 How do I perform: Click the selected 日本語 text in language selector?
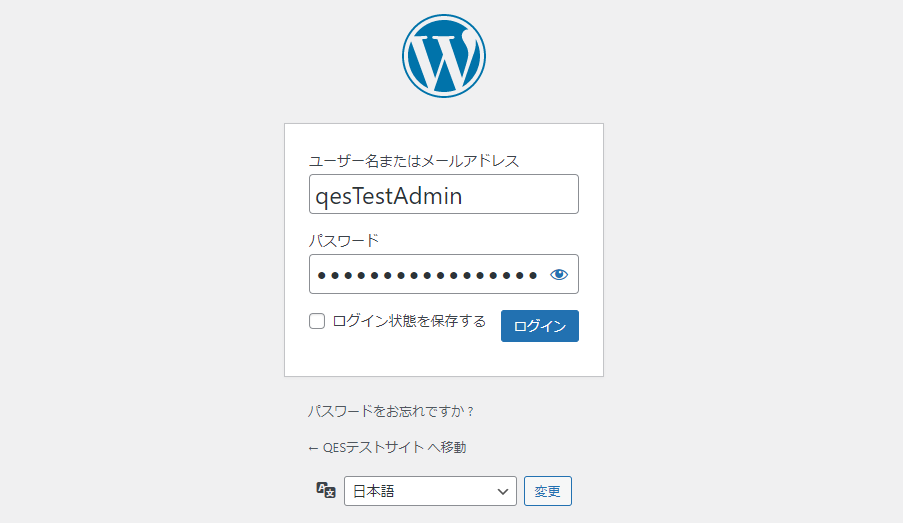374,491
